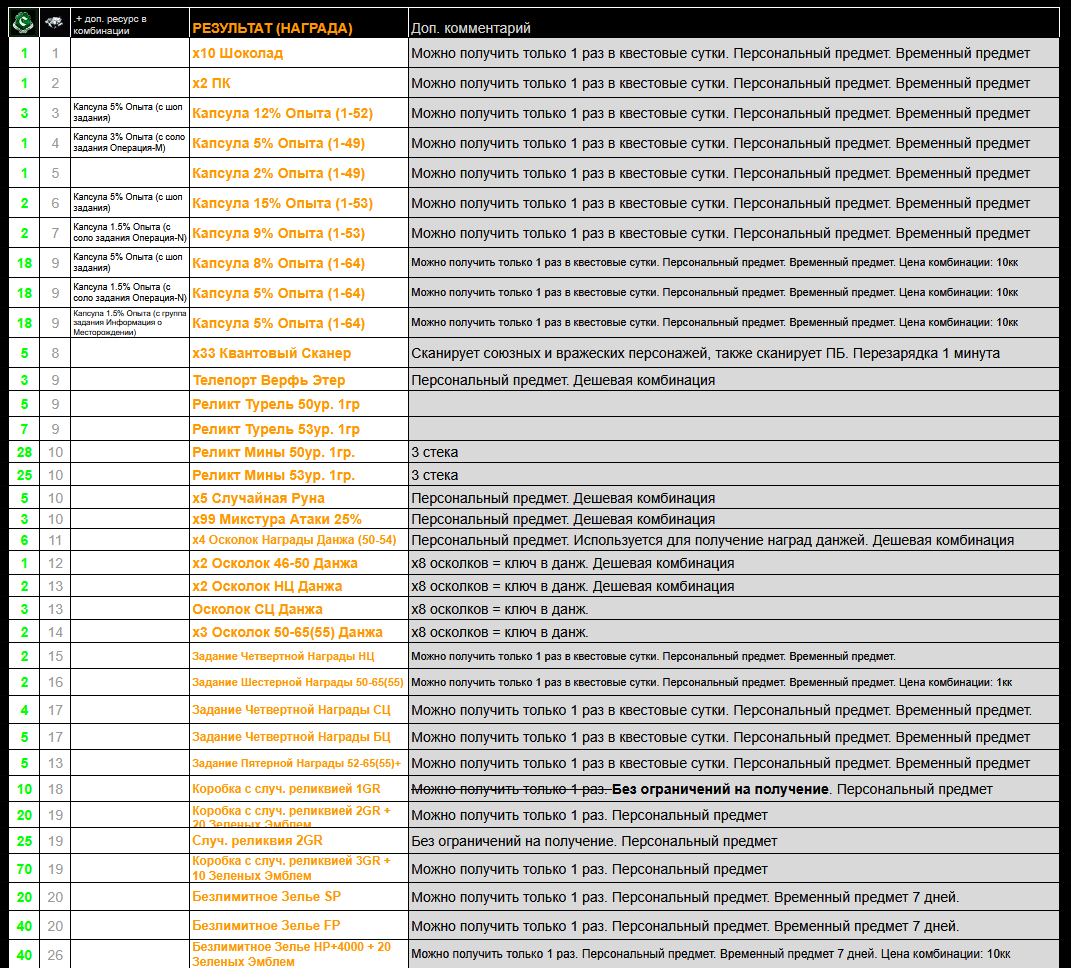Click 'Телепорт Верфь Этер' reward
The height and width of the screenshot is (968, 1071).
268,380
